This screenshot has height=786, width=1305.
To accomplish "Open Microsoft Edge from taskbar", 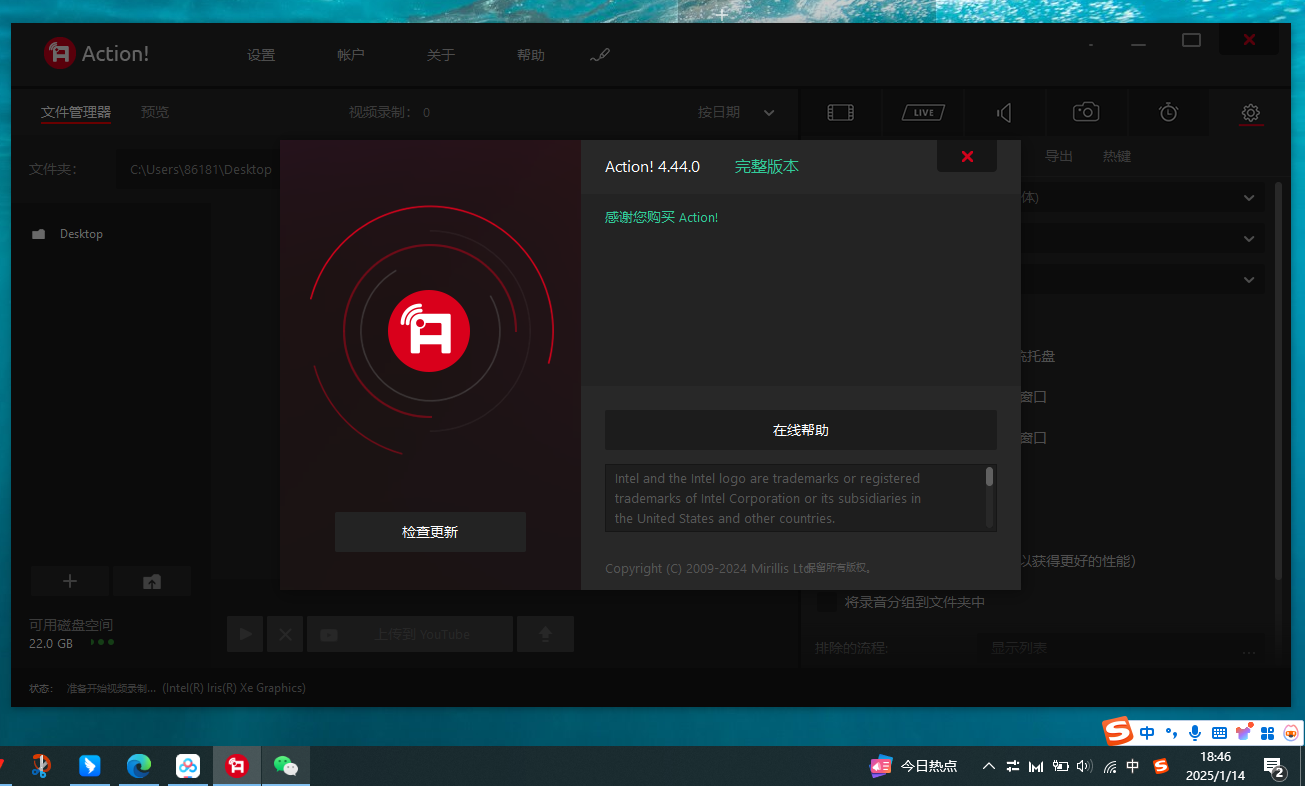I will pos(138,766).
